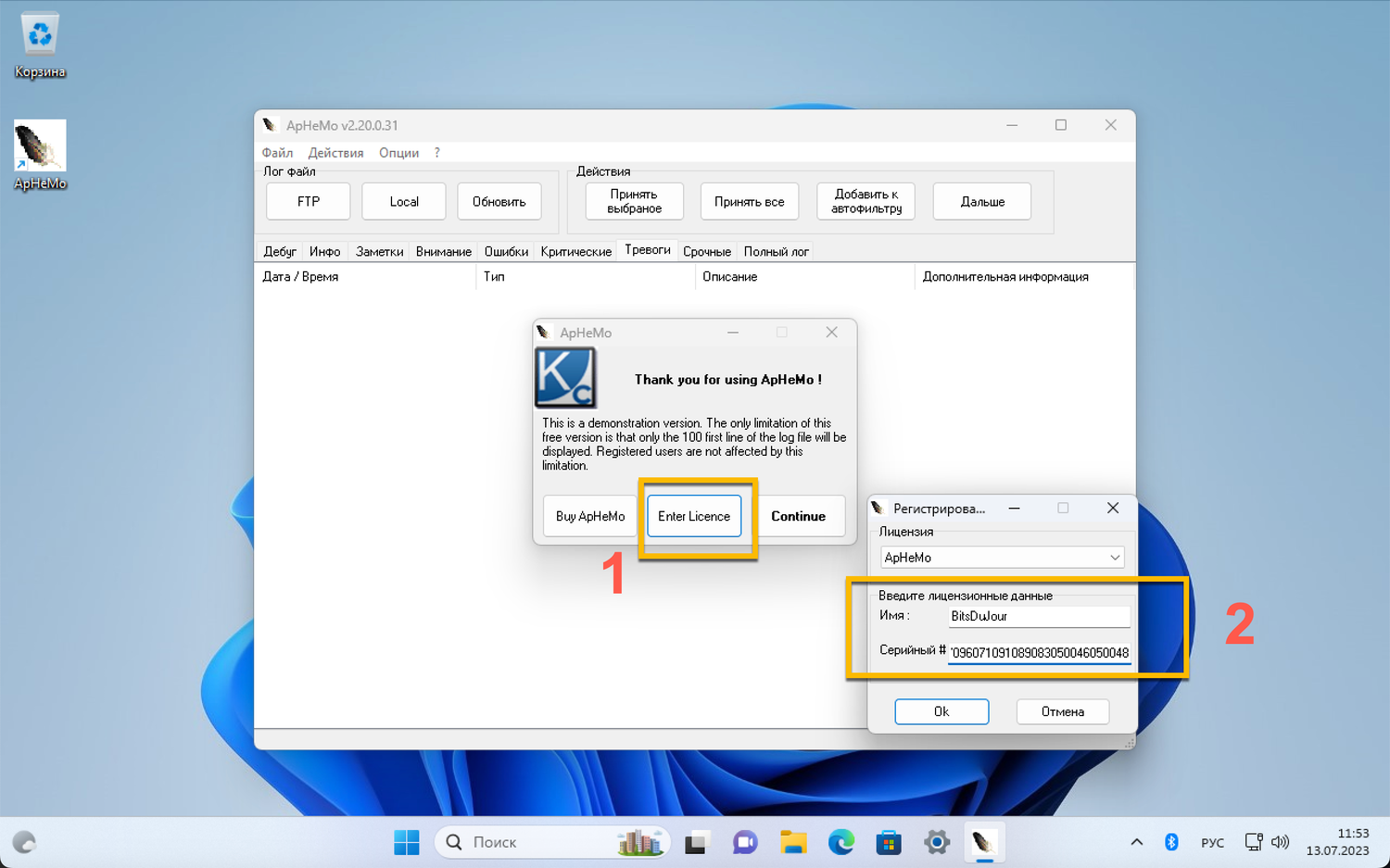
Task: Click the Принять выбраное button
Action: [635, 201]
